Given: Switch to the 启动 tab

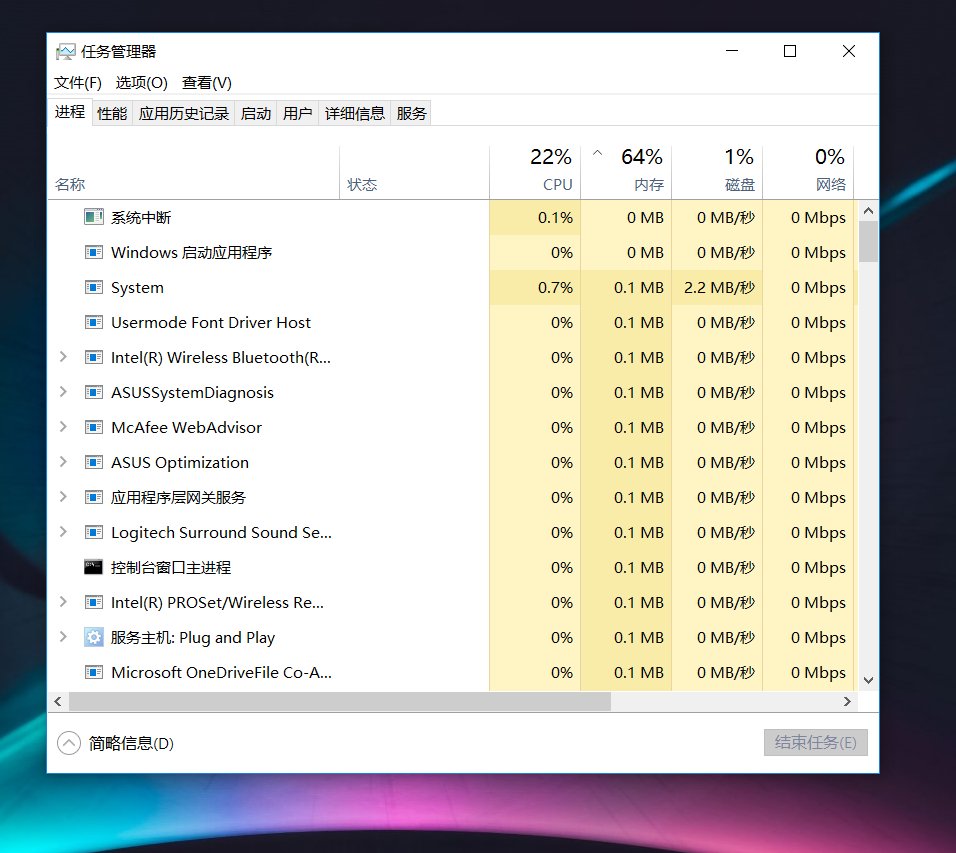Looking at the screenshot, I should click(255, 113).
